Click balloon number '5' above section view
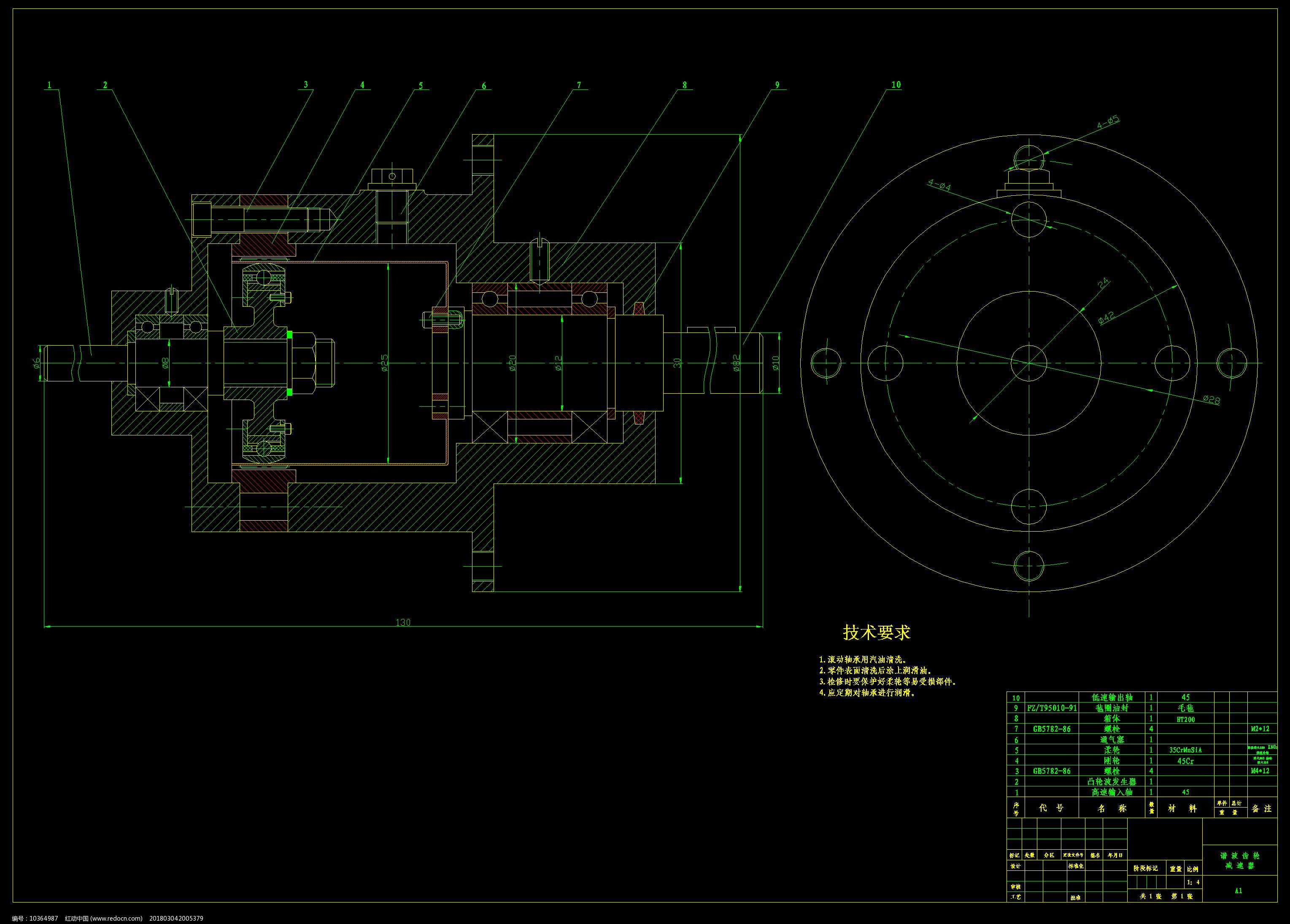This screenshot has width=1290, height=924. tap(421, 86)
